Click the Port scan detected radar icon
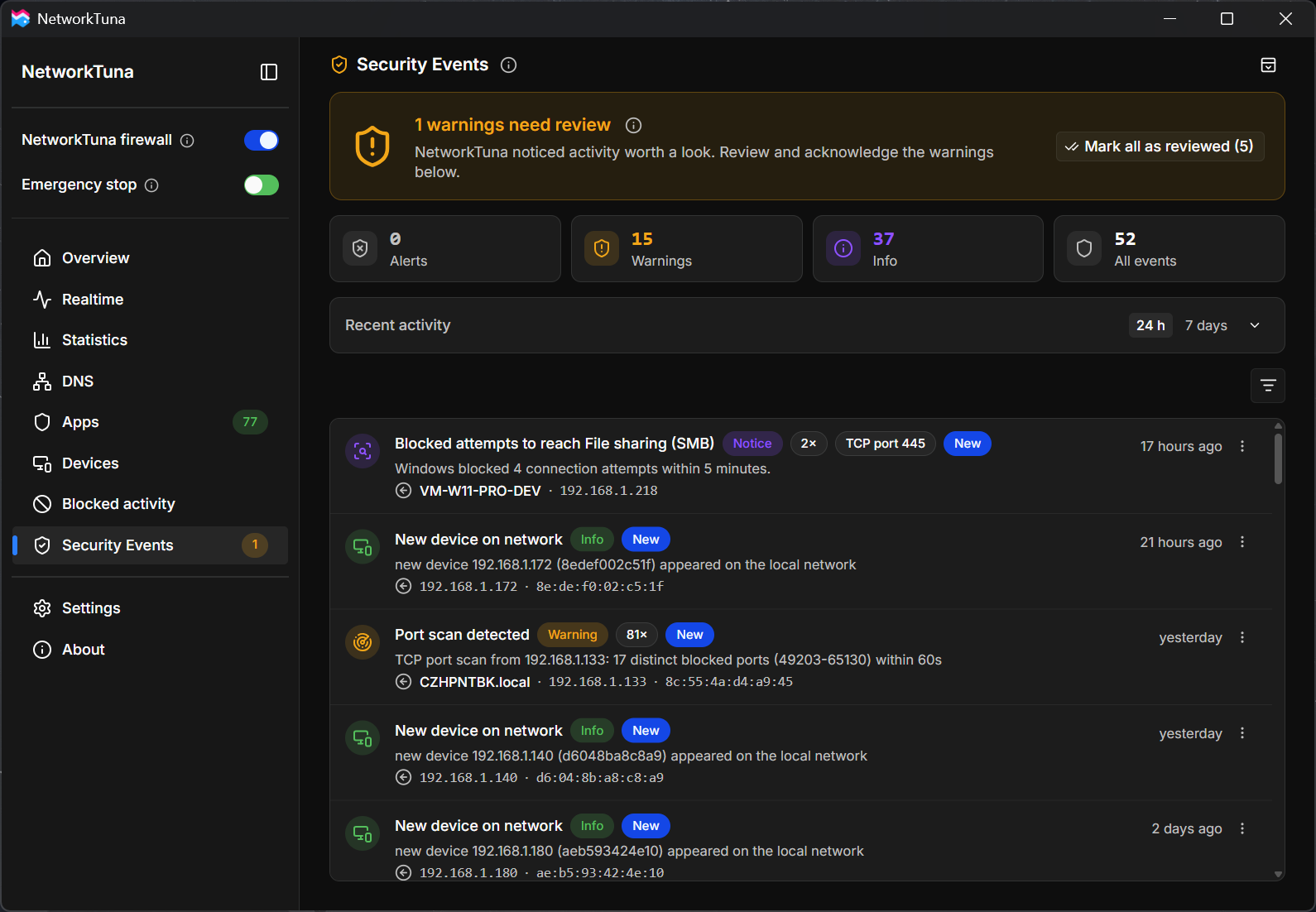Screen dimensions: 1316x912 tap(363, 642)
